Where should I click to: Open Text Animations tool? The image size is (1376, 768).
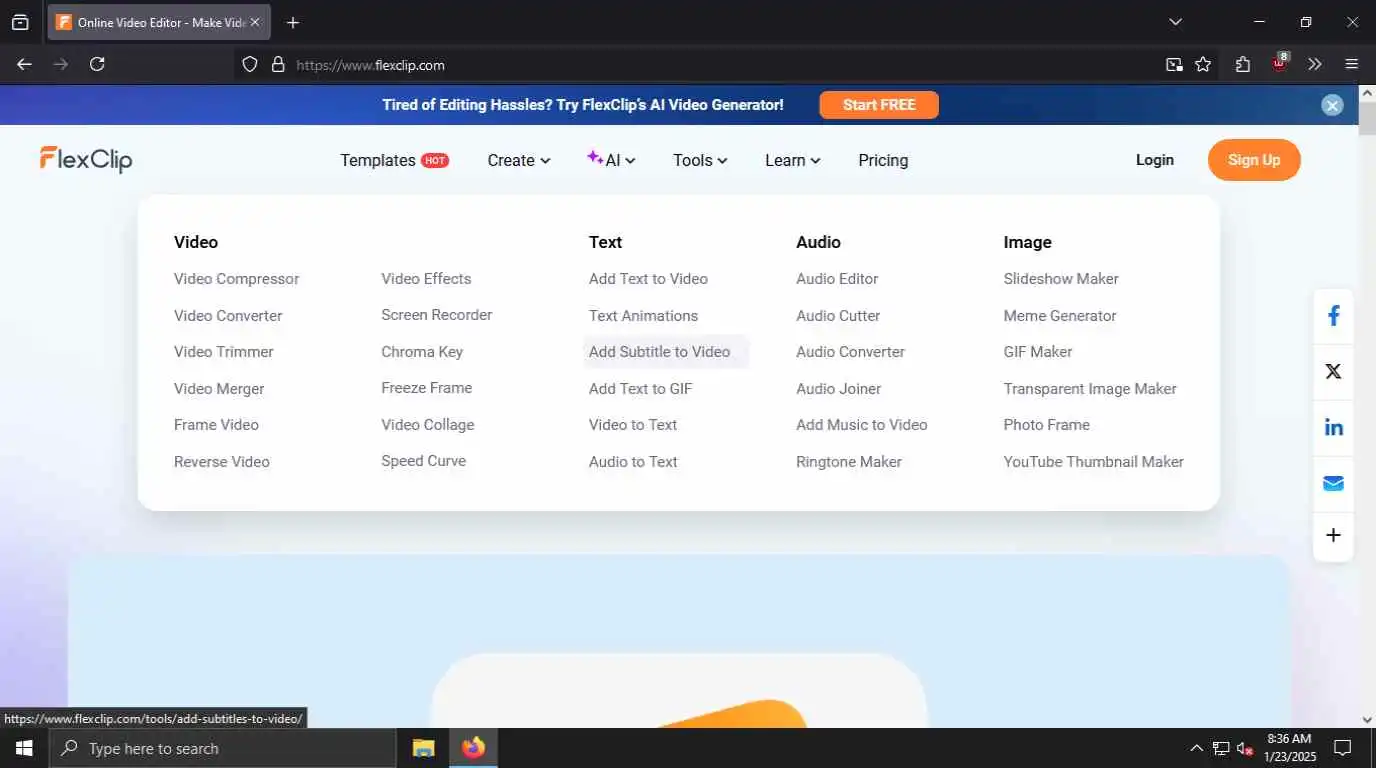pyautogui.click(x=643, y=316)
